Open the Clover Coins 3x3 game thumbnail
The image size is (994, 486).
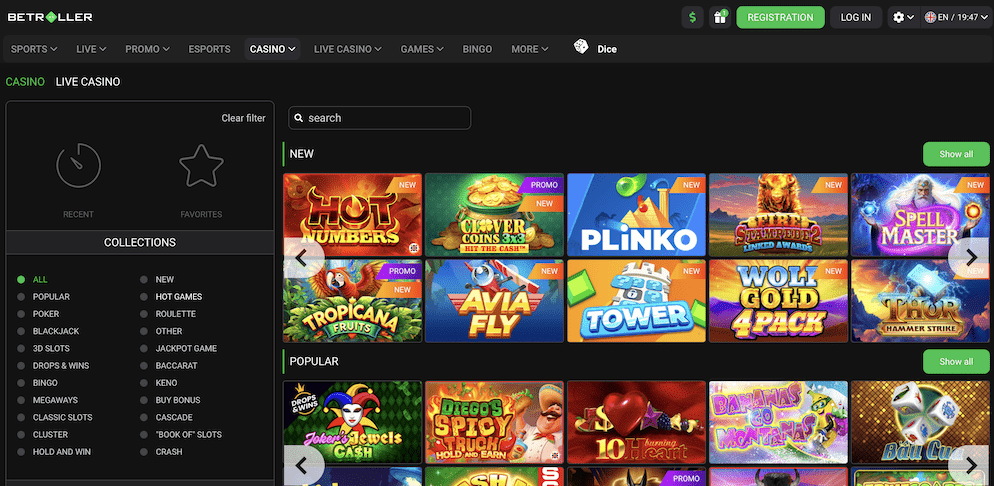[494, 215]
